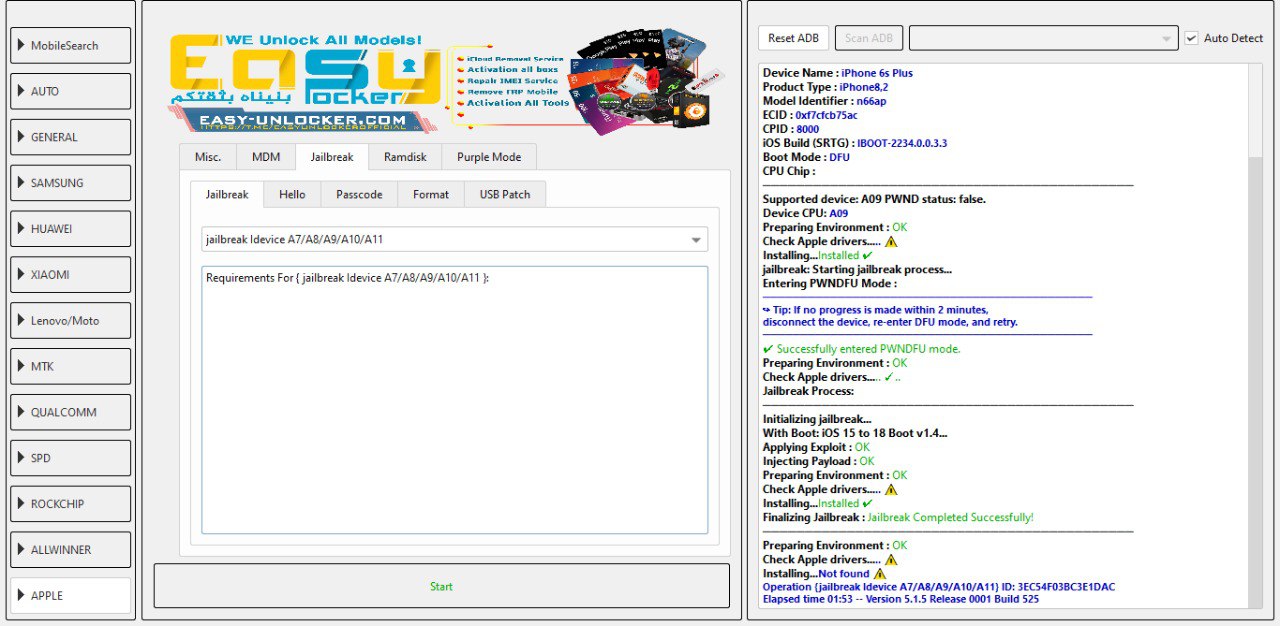Click the green Start button
1280x626 pixels.
coord(441,586)
